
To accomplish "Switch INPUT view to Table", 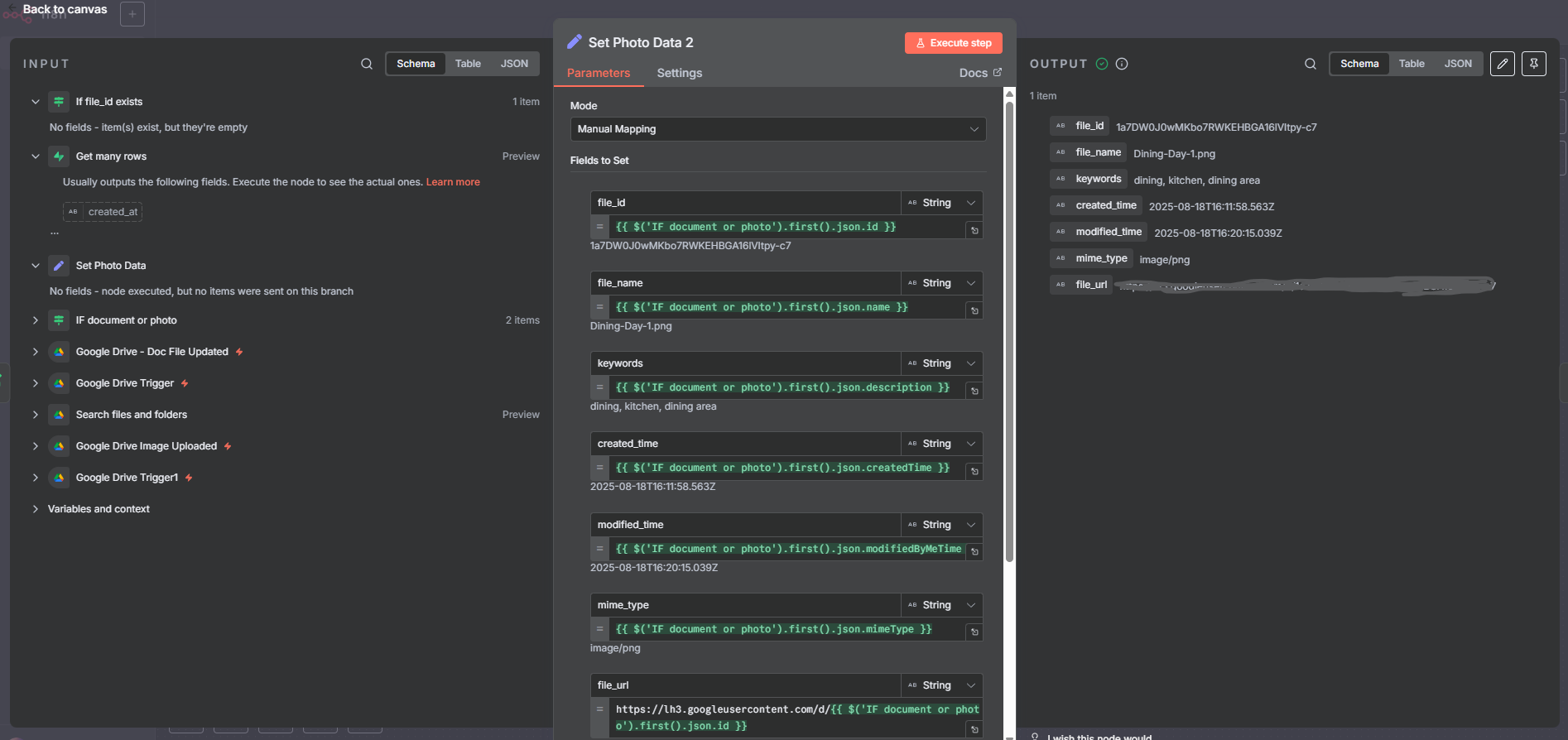I will [468, 64].
